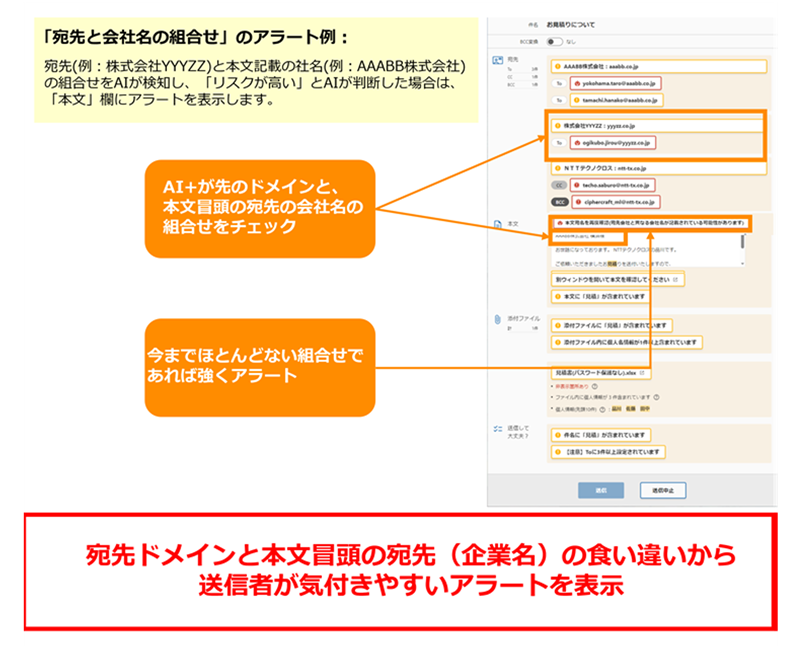Check the tamachi.hanako@aaabb.co.jp recipient
The width and height of the screenshot is (800, 654).
pos(614,101)
